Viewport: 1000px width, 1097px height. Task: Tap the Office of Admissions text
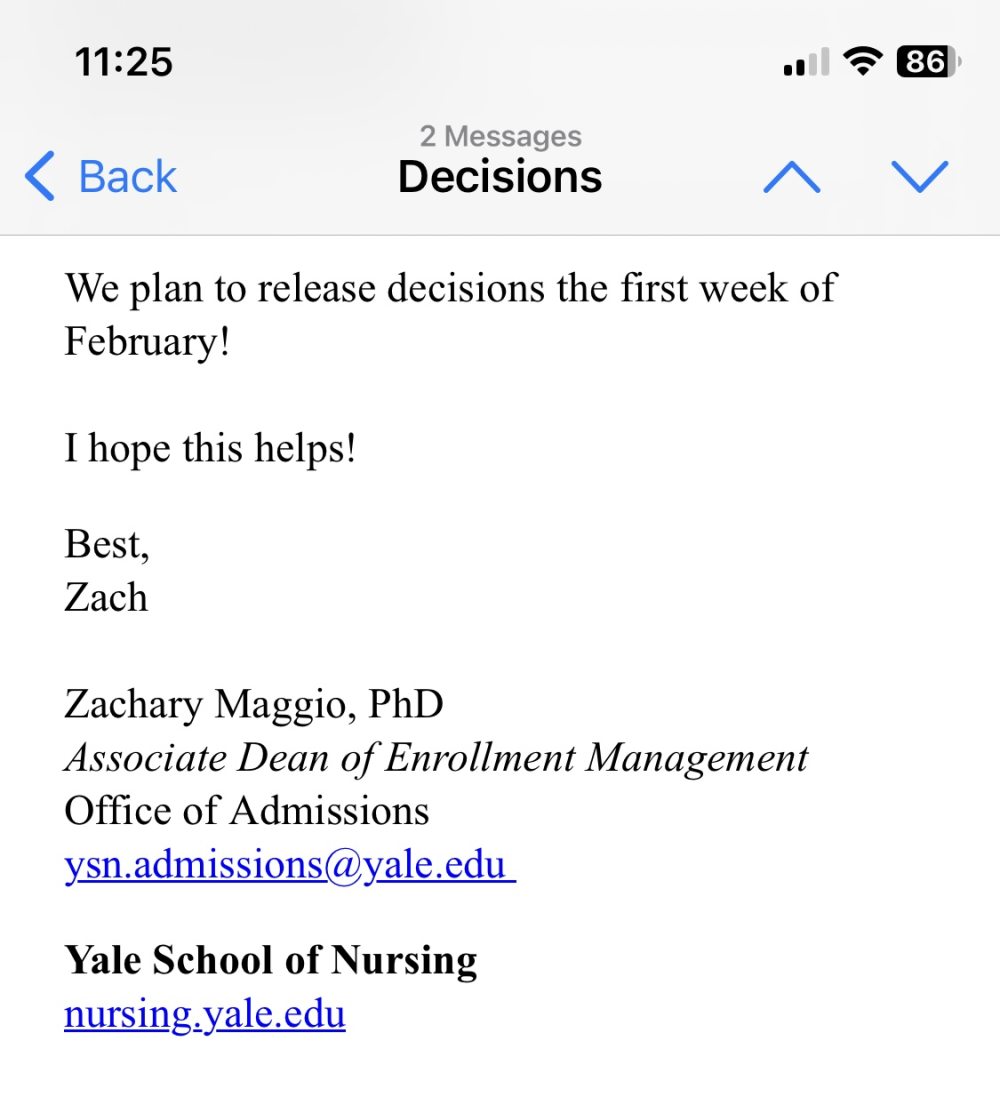[x=246, y=812]
